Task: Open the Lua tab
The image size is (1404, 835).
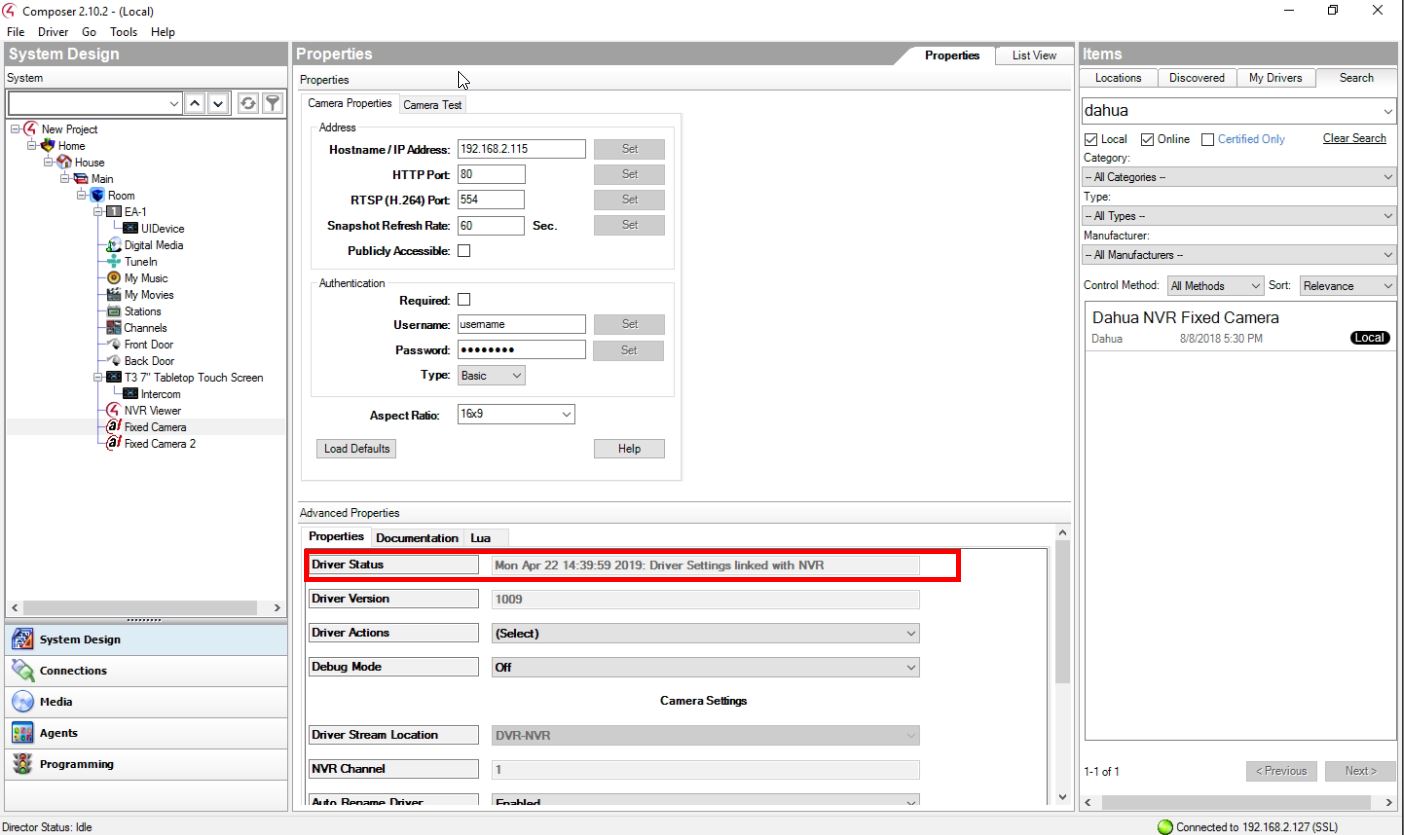Action: click(x=480, y=538)
